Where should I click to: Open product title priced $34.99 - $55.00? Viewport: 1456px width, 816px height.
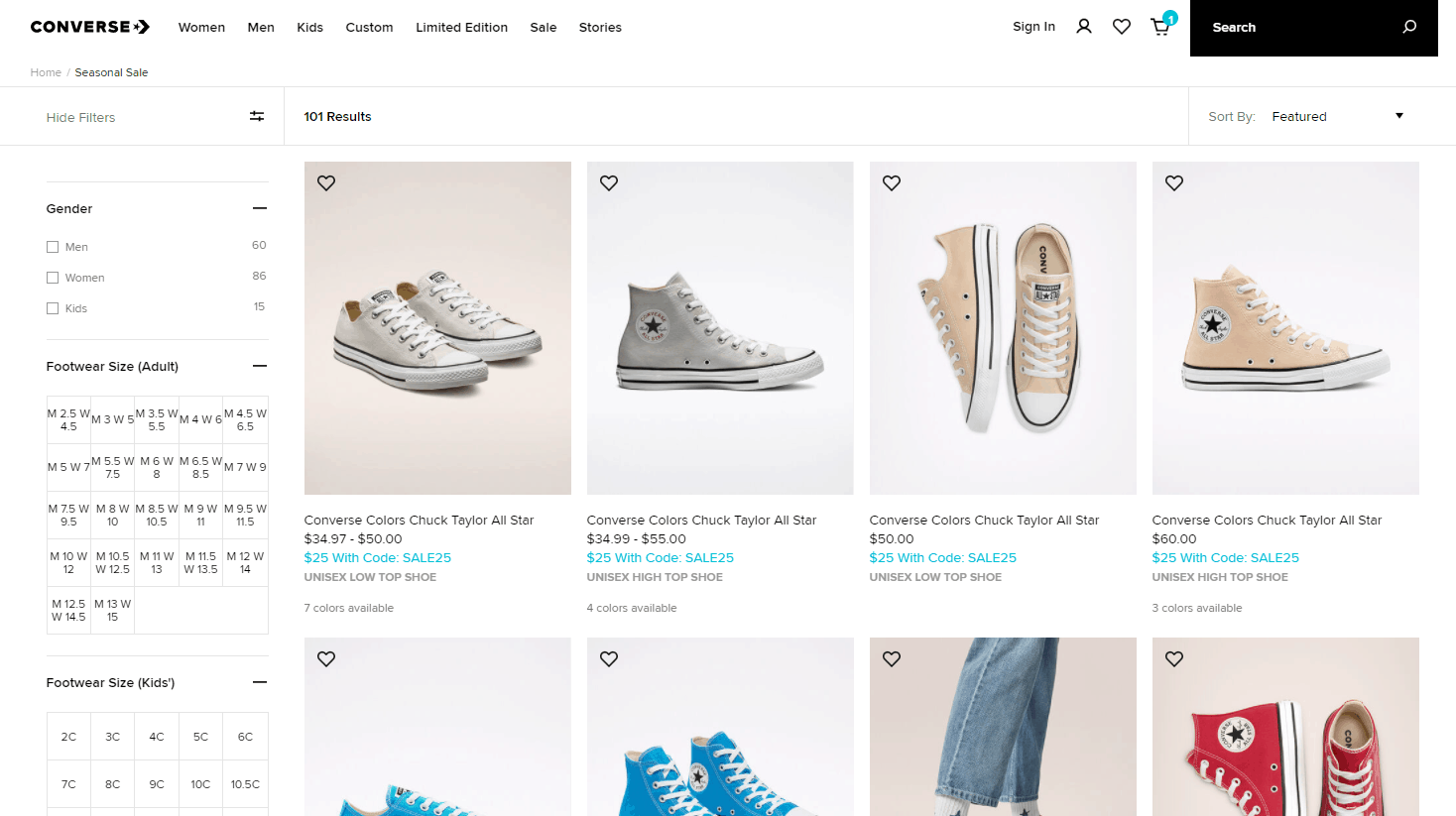pos(701,520)
